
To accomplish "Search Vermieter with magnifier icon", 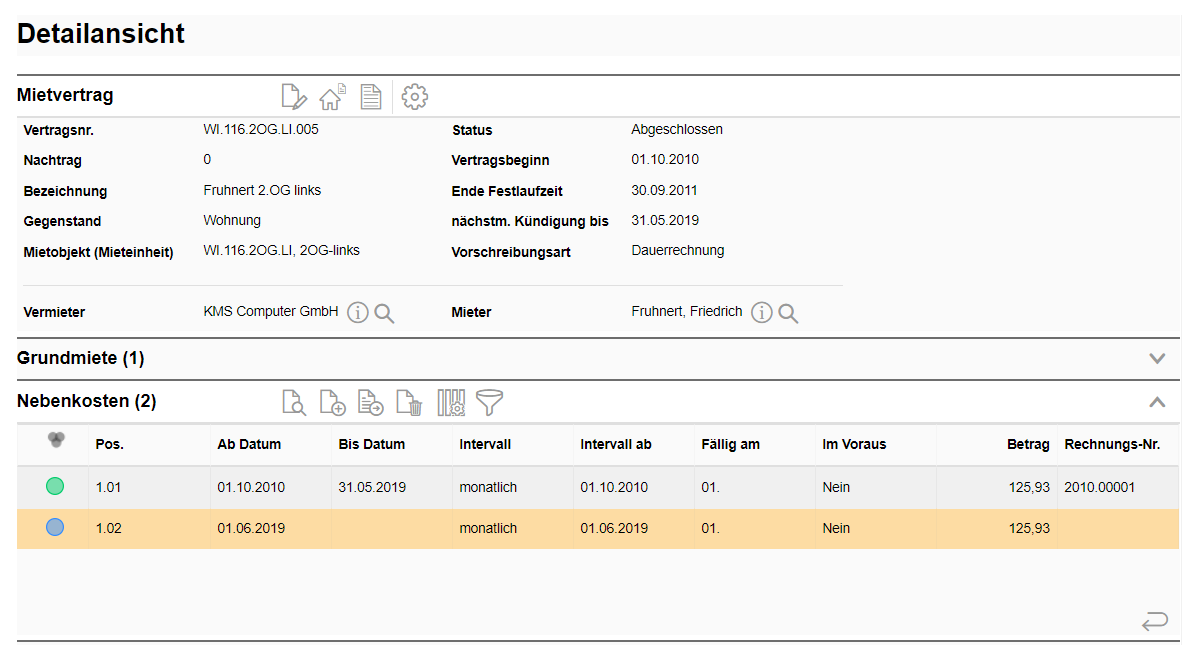I will [384, 313].
